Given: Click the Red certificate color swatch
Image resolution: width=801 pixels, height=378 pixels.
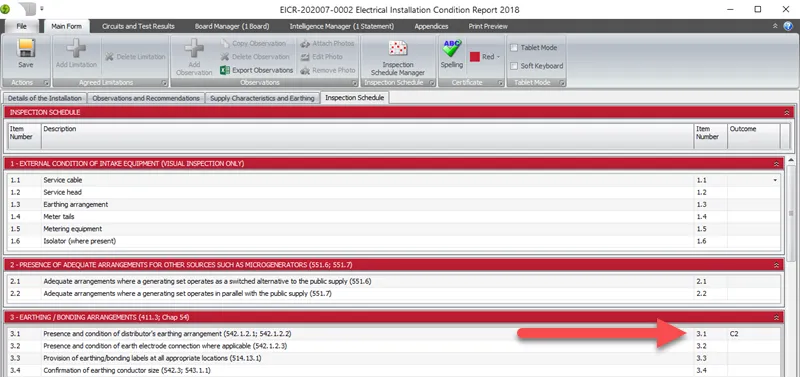Looking at the screenshot, I should (475, 57).
